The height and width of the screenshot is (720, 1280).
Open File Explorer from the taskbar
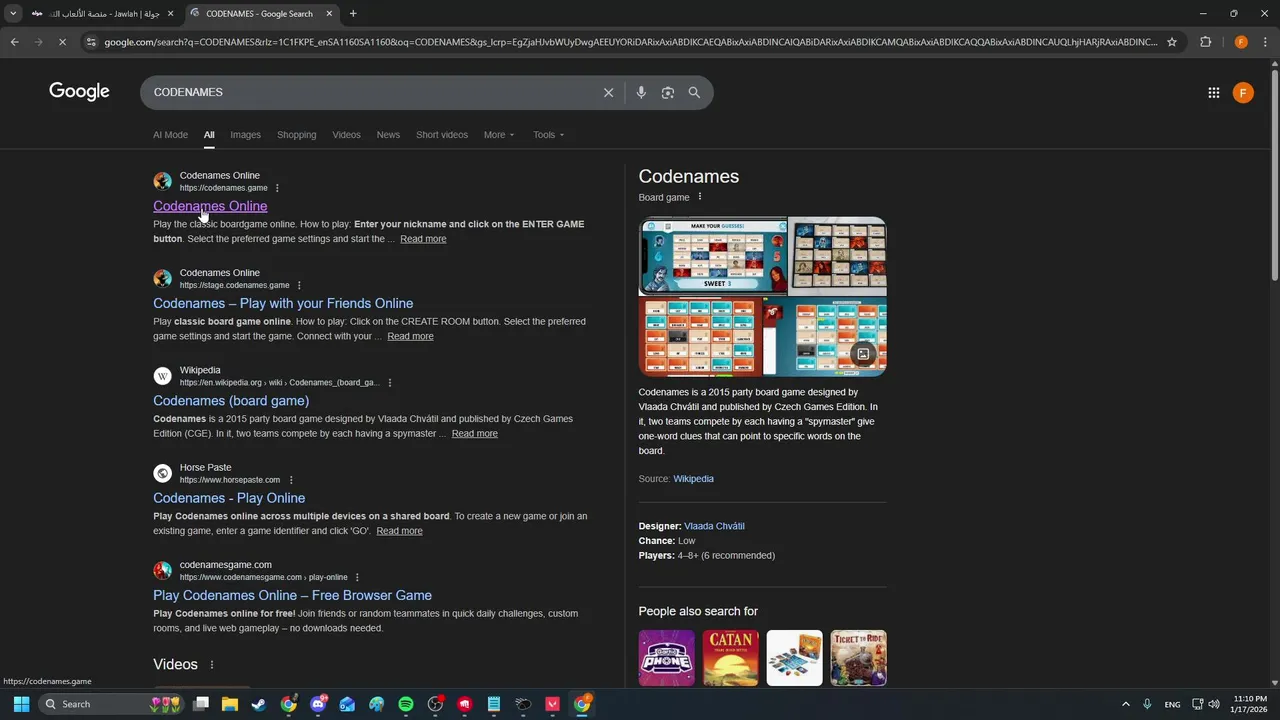tap(230, 704)
